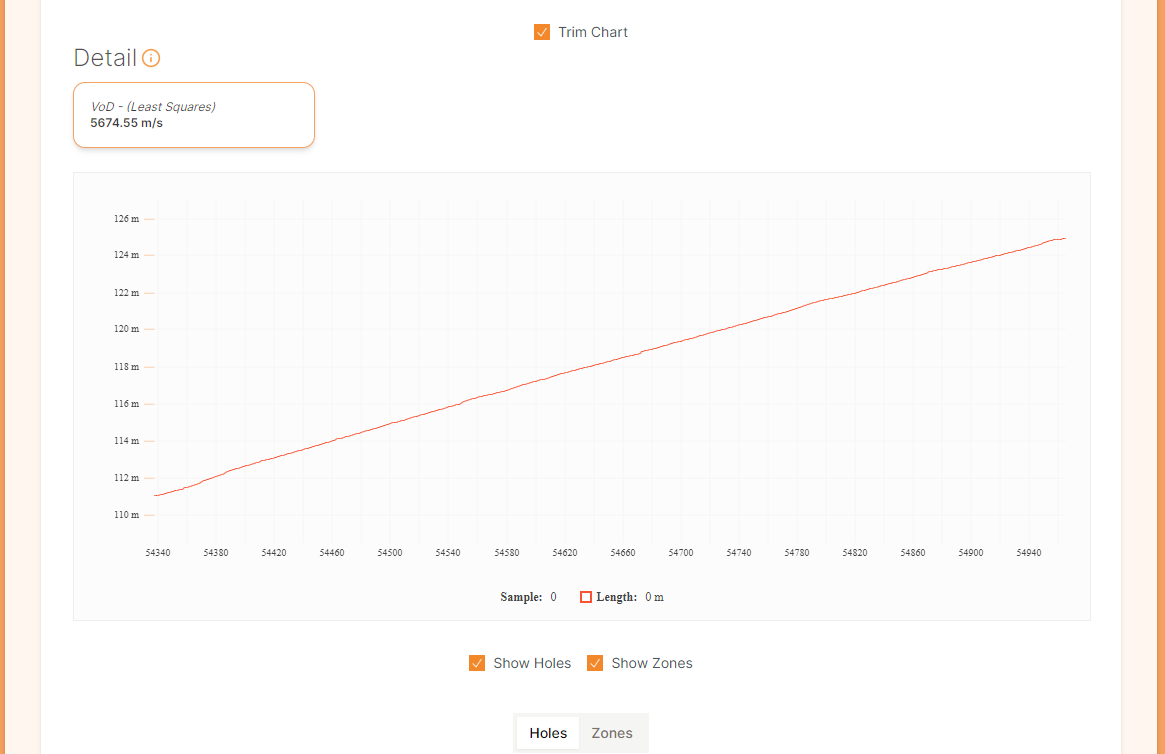Click the VoD Least Squares card
Image resolution: width=1165 pixels, height=754 pixels.
[x=194, y=115]
